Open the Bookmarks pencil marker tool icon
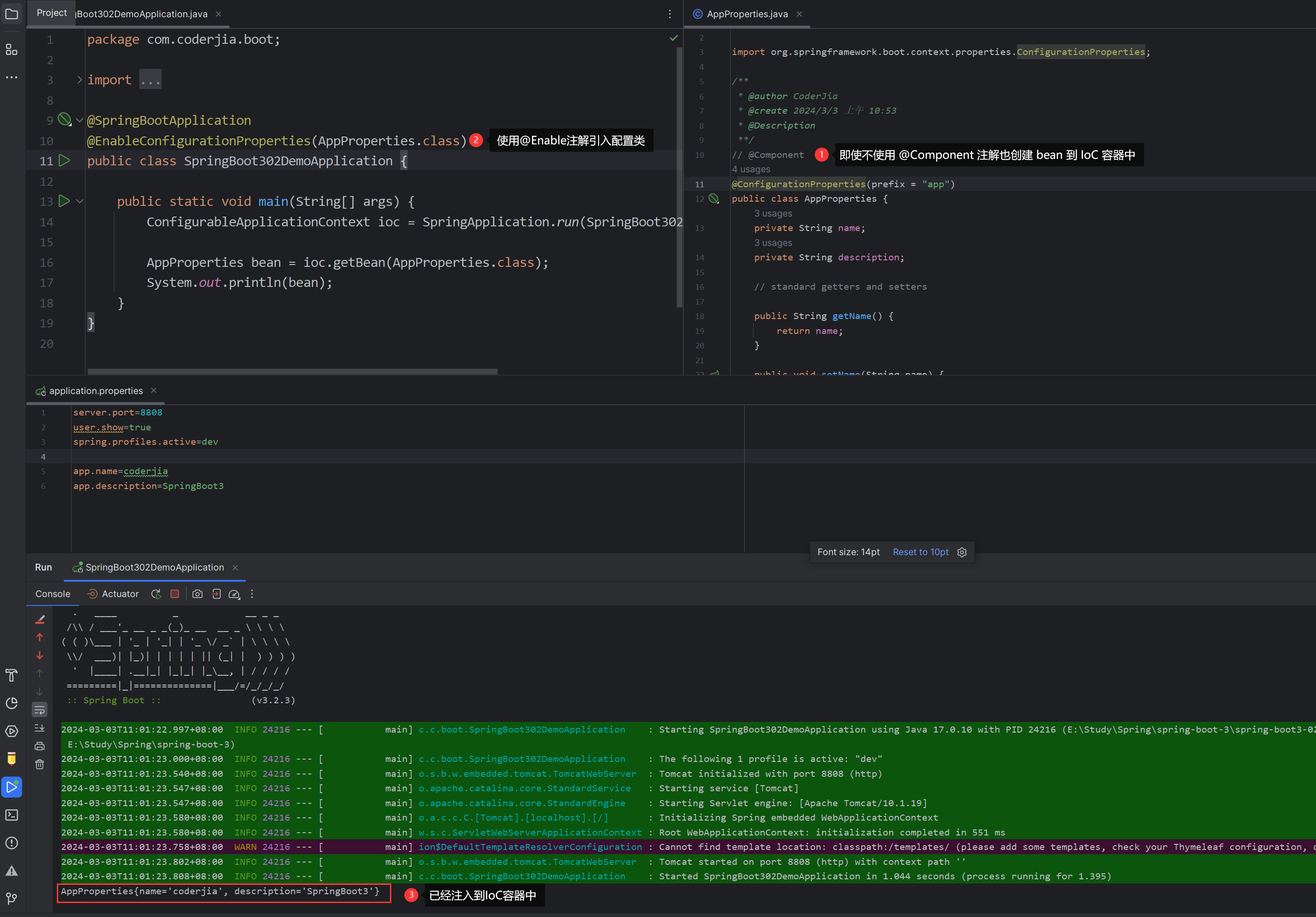 12,759
